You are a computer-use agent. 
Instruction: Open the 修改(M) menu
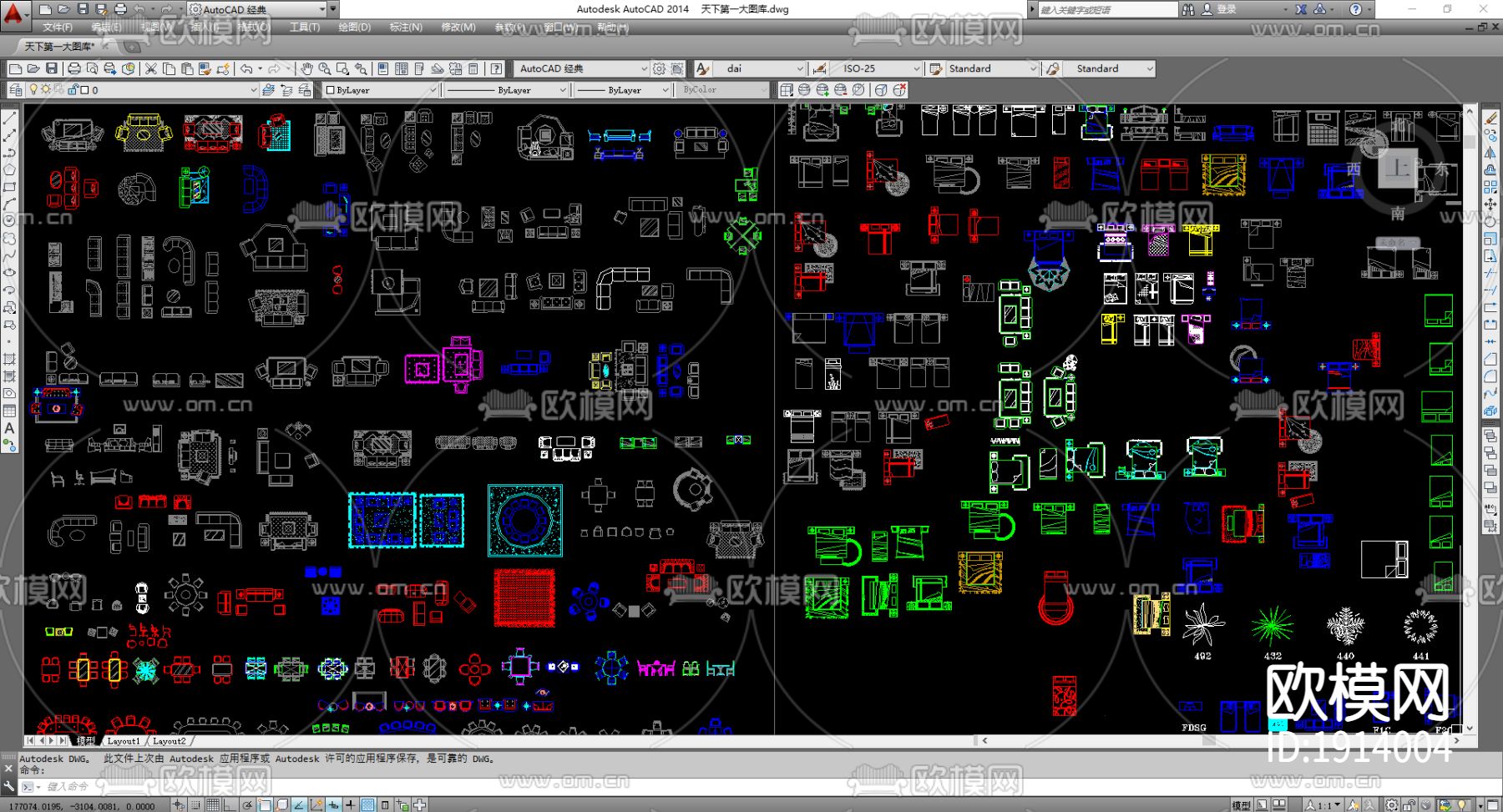pos(458,28)
